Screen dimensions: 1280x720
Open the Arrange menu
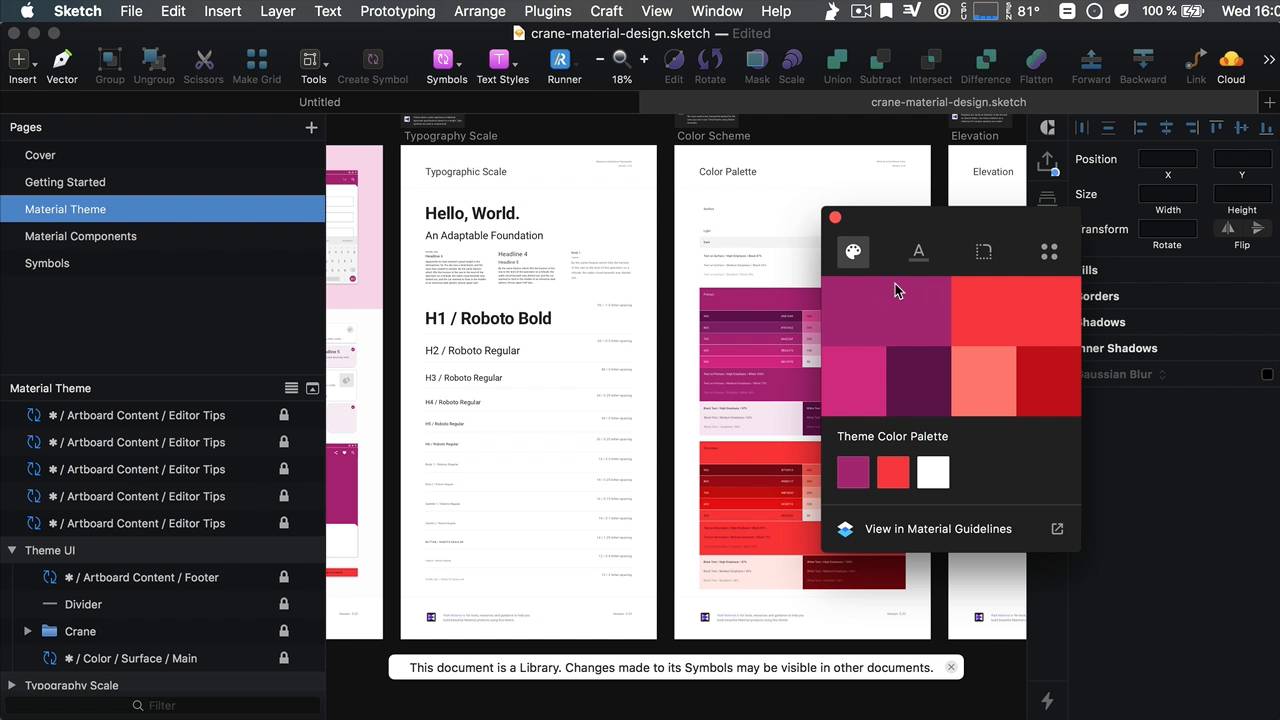click(479, 11)
